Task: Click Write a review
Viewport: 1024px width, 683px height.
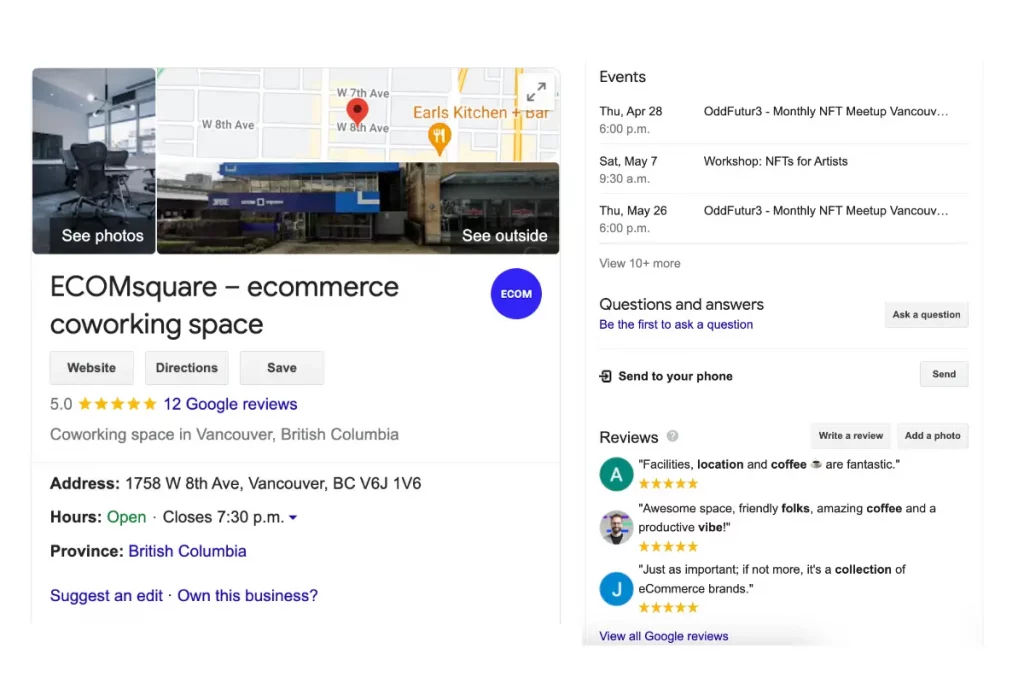Action: [x=850, y=436]
